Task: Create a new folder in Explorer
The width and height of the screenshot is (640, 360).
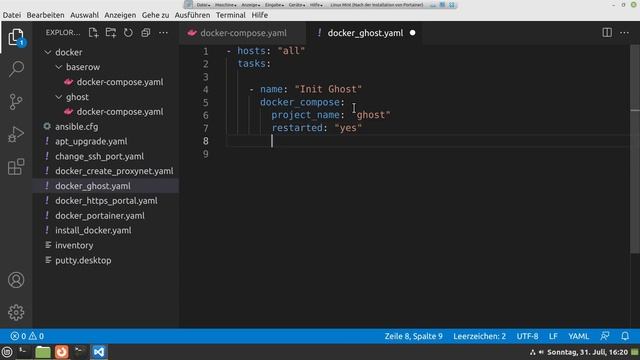Action: tap(111, 33)
